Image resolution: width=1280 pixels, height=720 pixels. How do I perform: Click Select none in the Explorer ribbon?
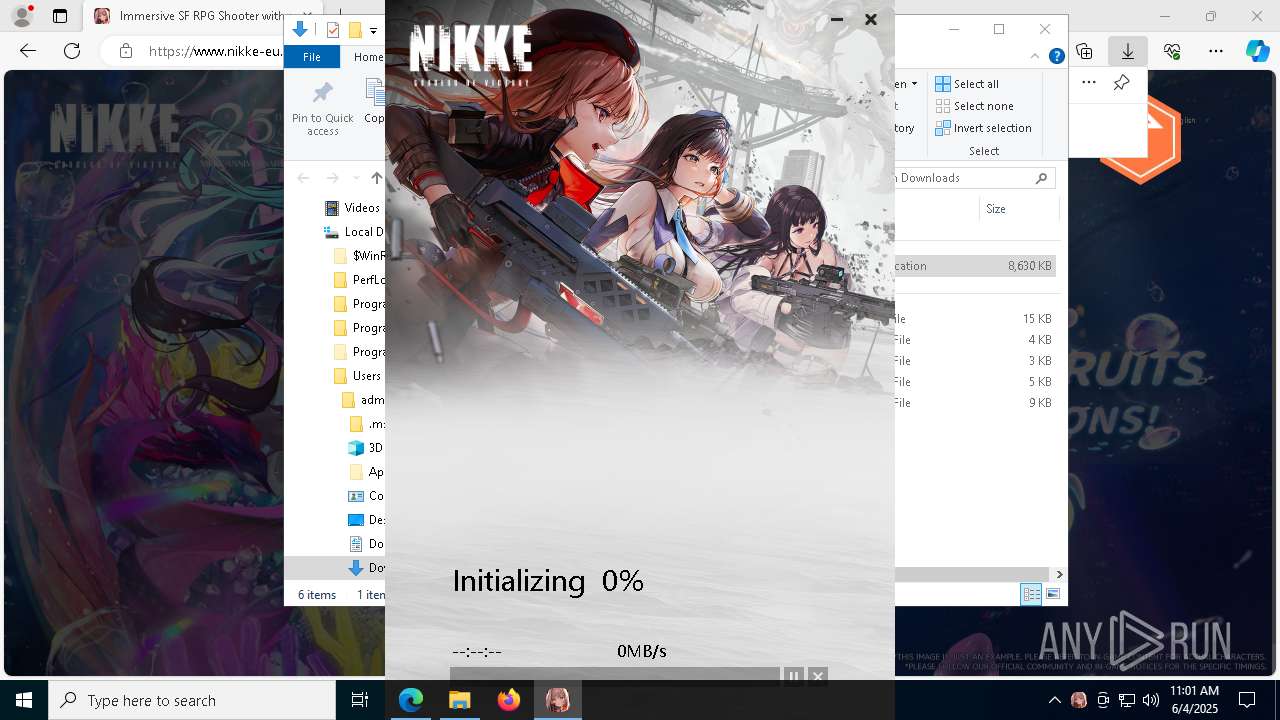tap(975, 106)
